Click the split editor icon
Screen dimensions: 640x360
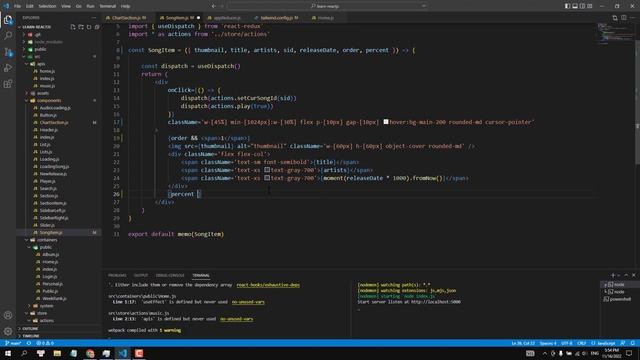coord(624,18)
